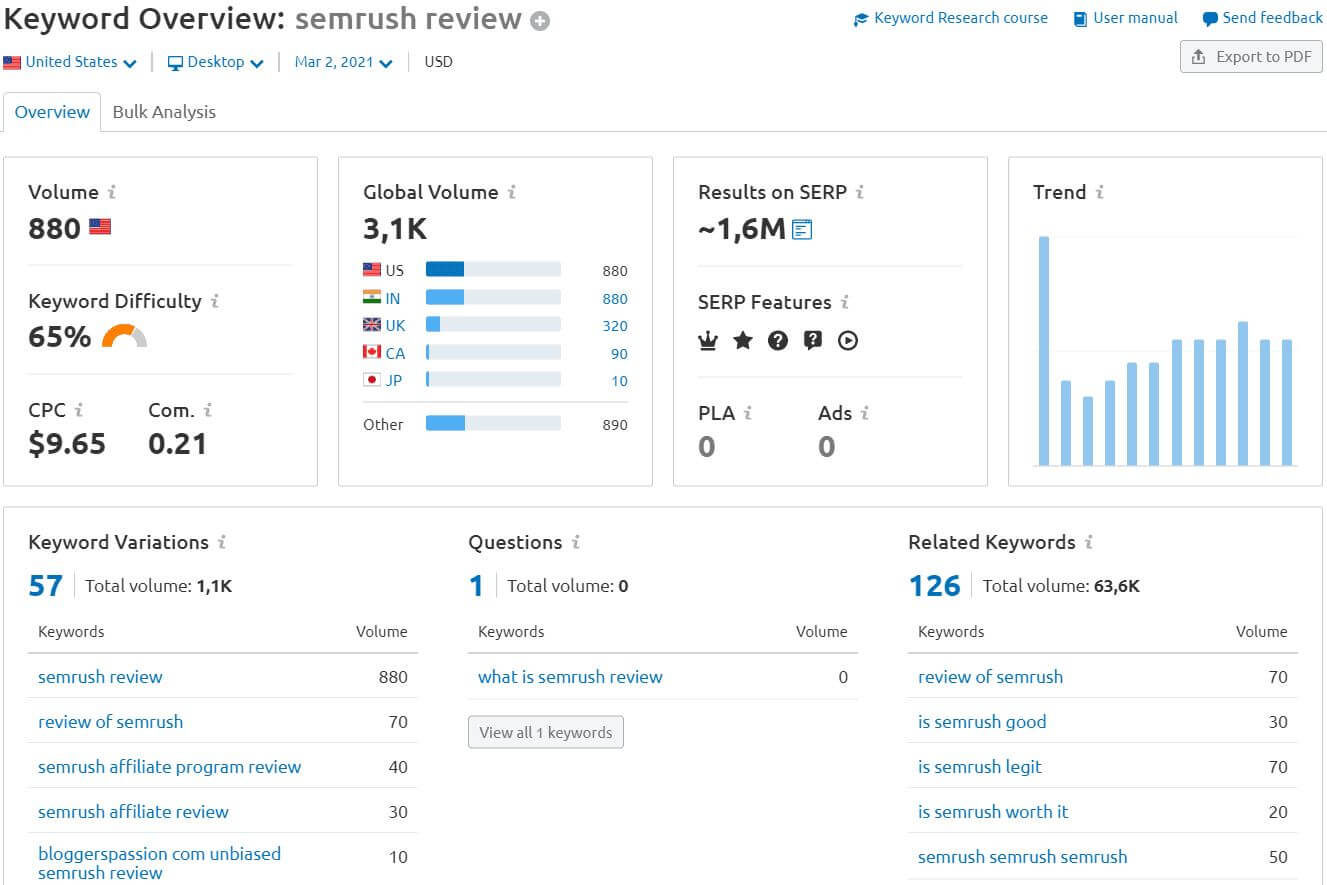Viewport: 1327px width, 885px height.
Task: Open the Mar 2, 2021 date dropdown
Action: click(344, 62)
